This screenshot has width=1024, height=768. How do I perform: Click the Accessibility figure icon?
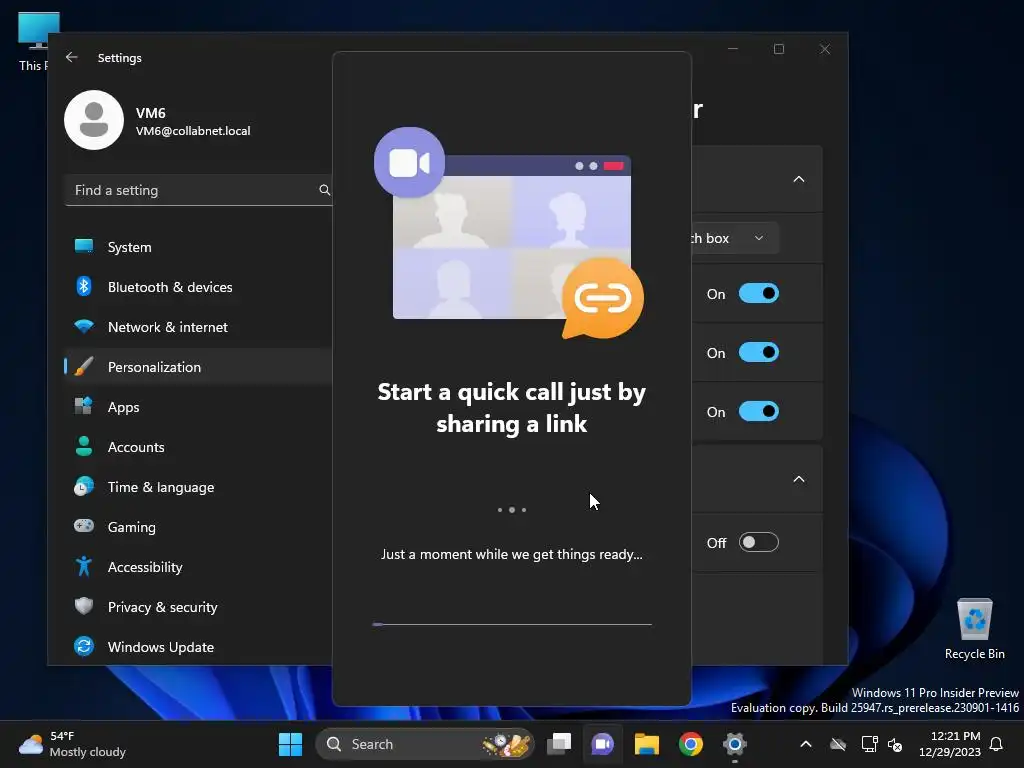(84, 566)
